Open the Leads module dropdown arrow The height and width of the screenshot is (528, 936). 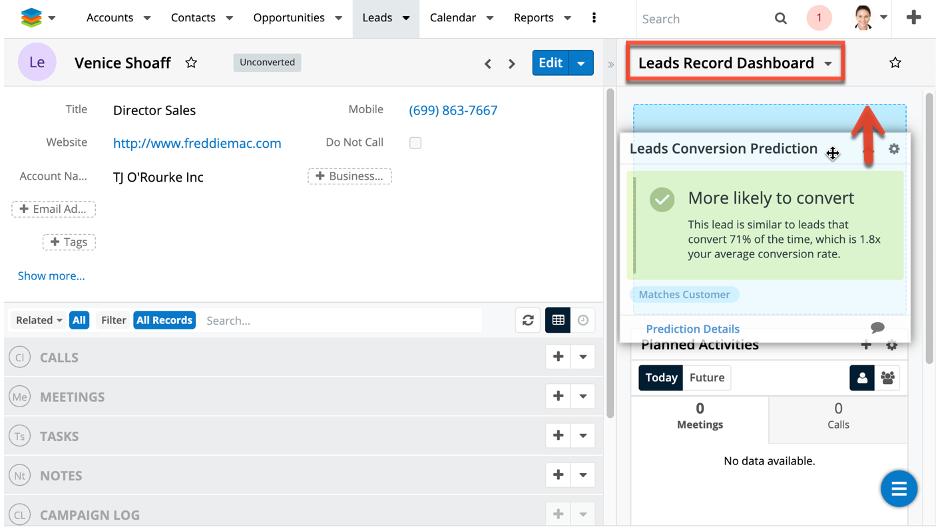pos(406,18)
